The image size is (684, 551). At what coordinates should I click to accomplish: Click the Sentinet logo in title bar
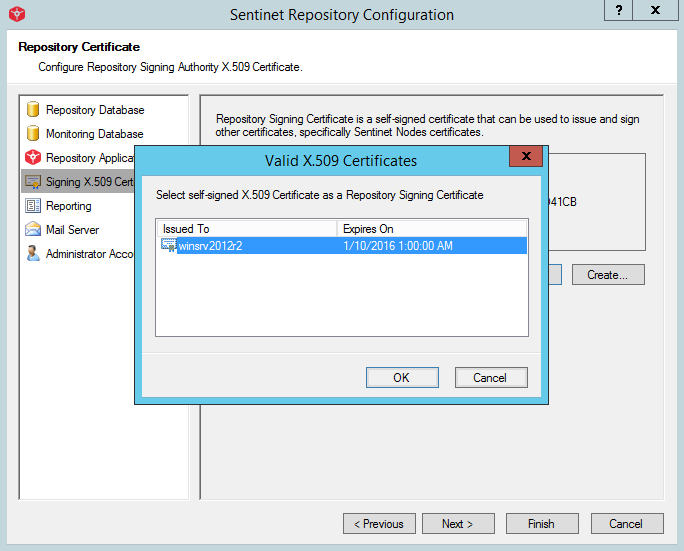click(x=17, y=14)
